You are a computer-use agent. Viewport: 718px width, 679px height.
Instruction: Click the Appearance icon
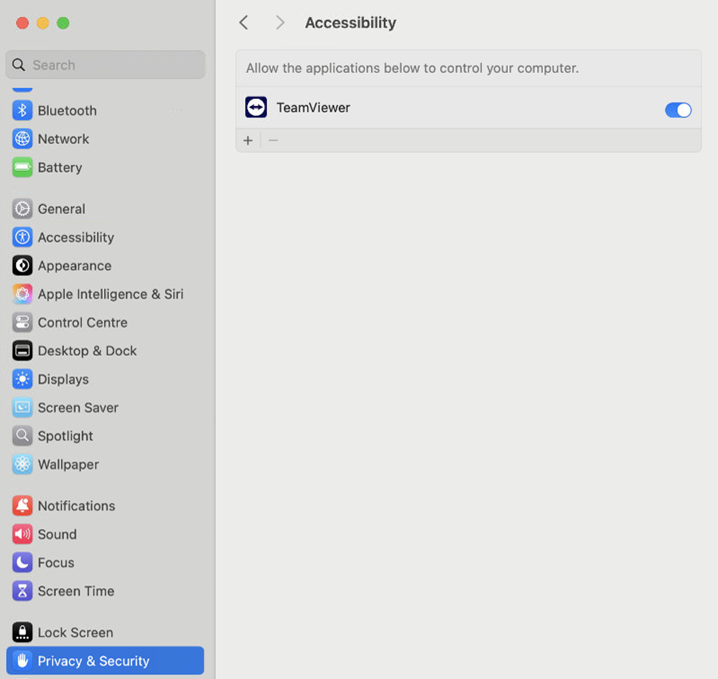pos(22,266)
